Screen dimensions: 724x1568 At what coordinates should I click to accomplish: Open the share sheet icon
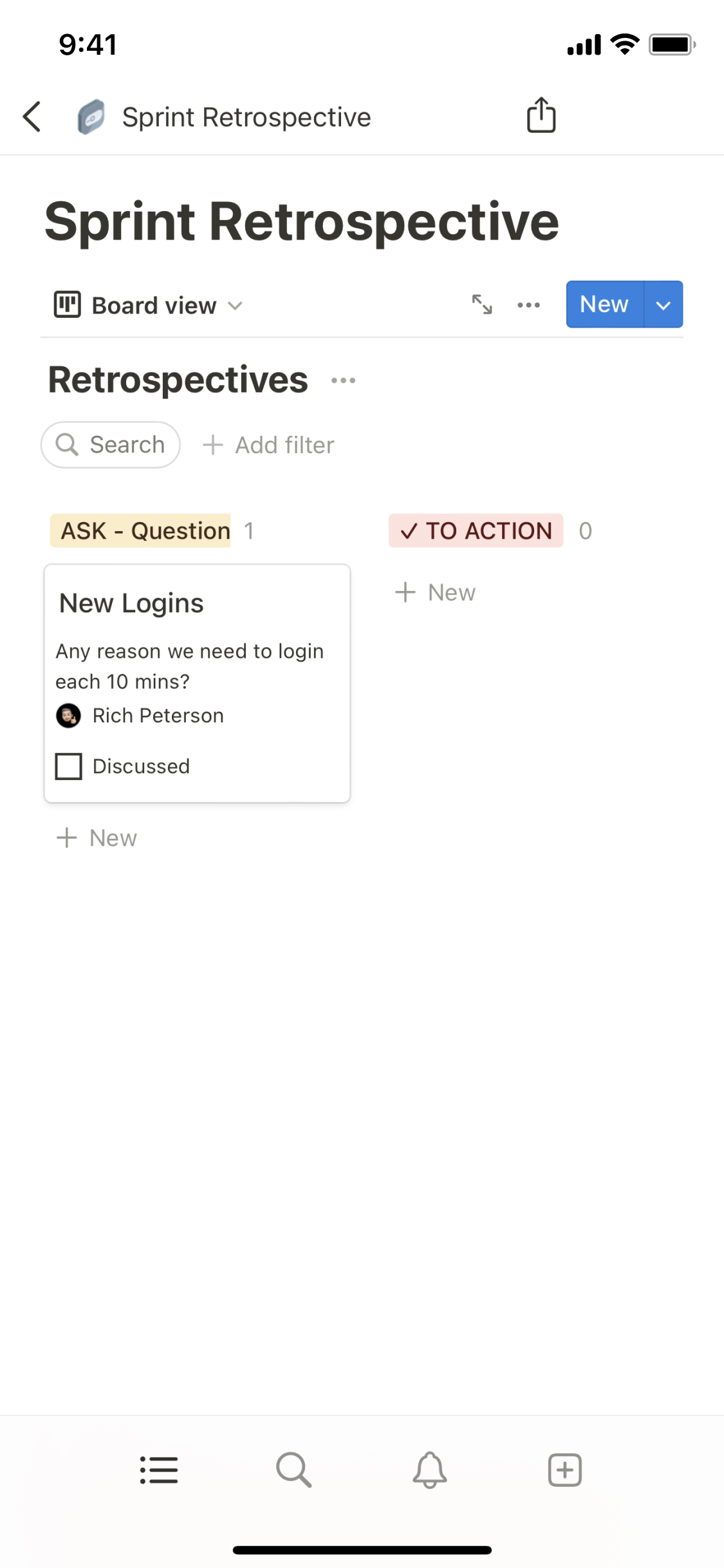[541, 116]
